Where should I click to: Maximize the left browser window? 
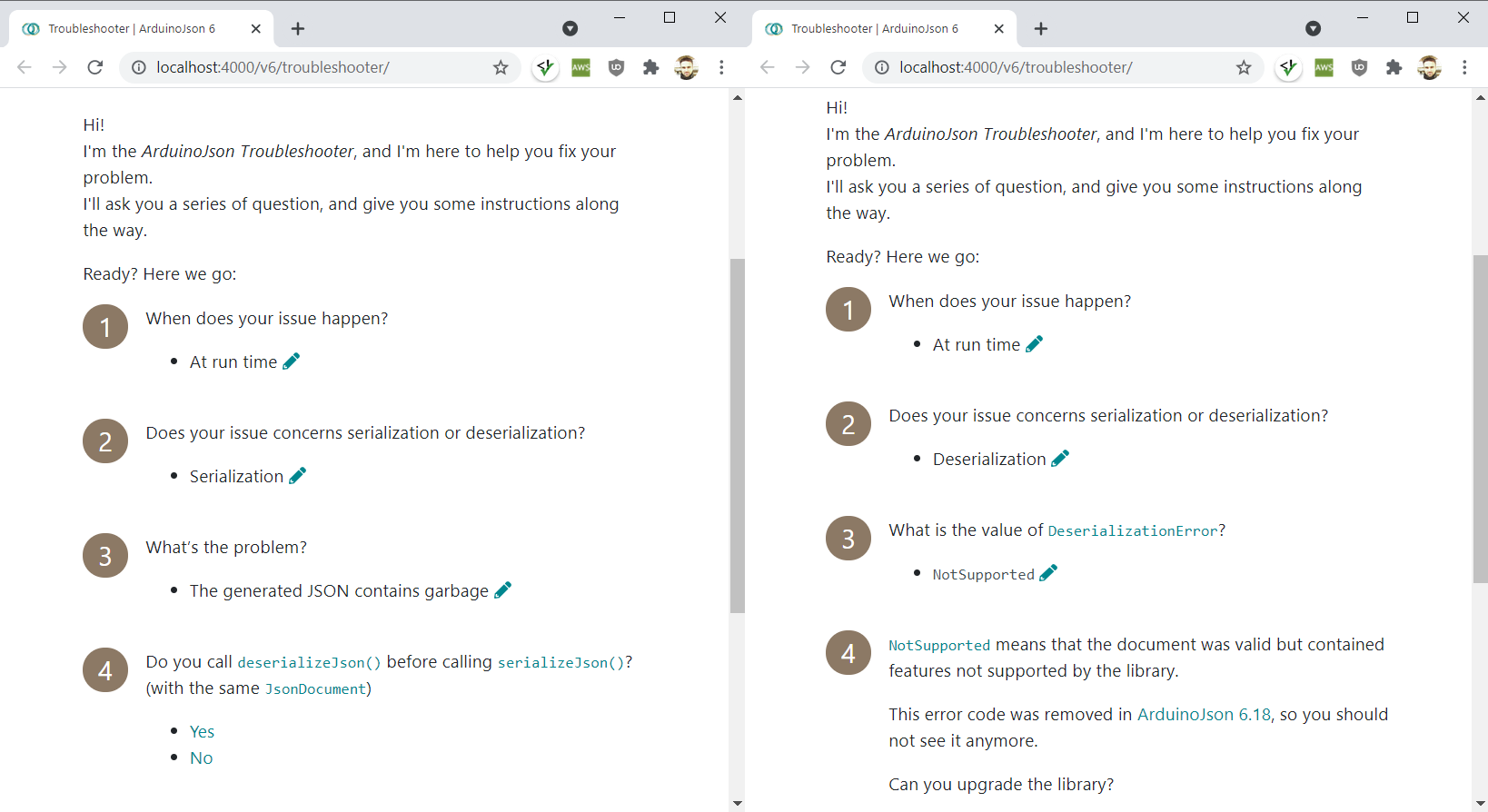tap(670, 17)
